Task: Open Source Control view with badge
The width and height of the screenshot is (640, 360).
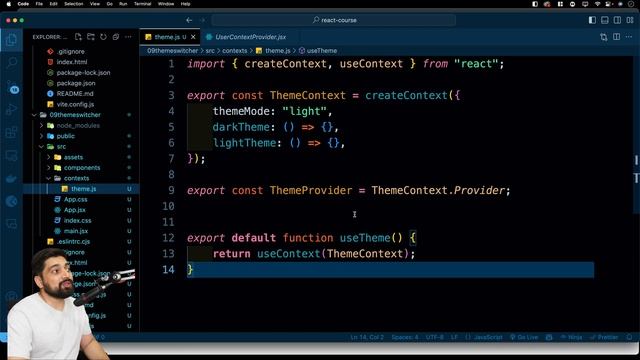Action: pyautogui.click(x=12, y=87)
